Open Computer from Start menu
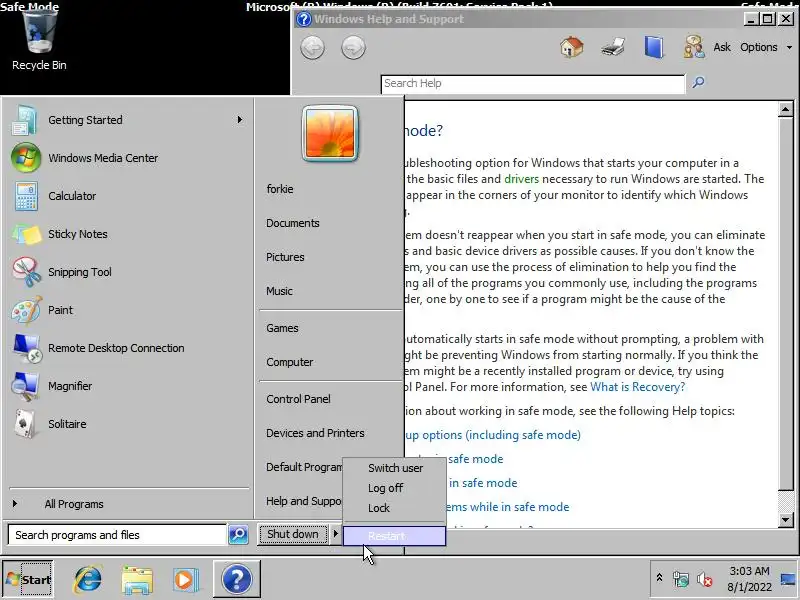800x600 pixels. 290,362
